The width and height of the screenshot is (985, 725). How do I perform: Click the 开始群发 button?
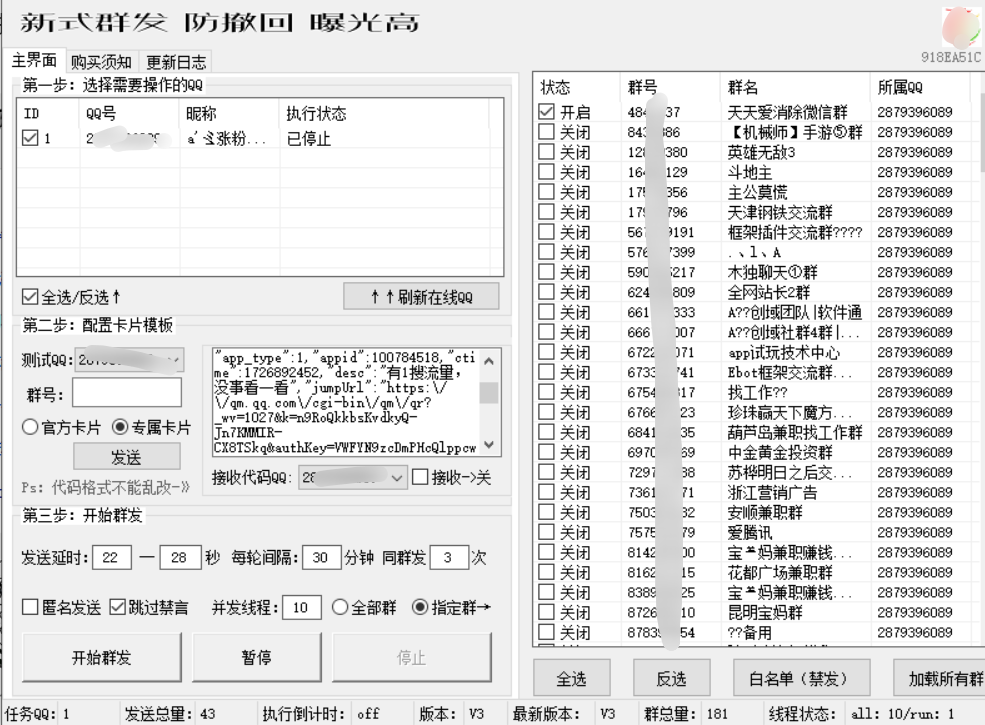point(100,658)
